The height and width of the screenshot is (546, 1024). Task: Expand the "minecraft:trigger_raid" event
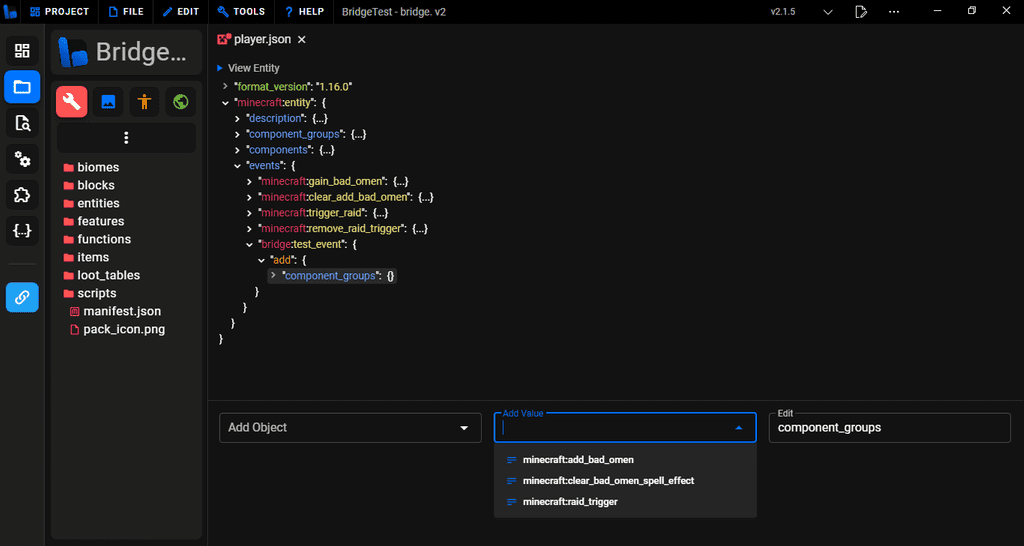point(249,213)
